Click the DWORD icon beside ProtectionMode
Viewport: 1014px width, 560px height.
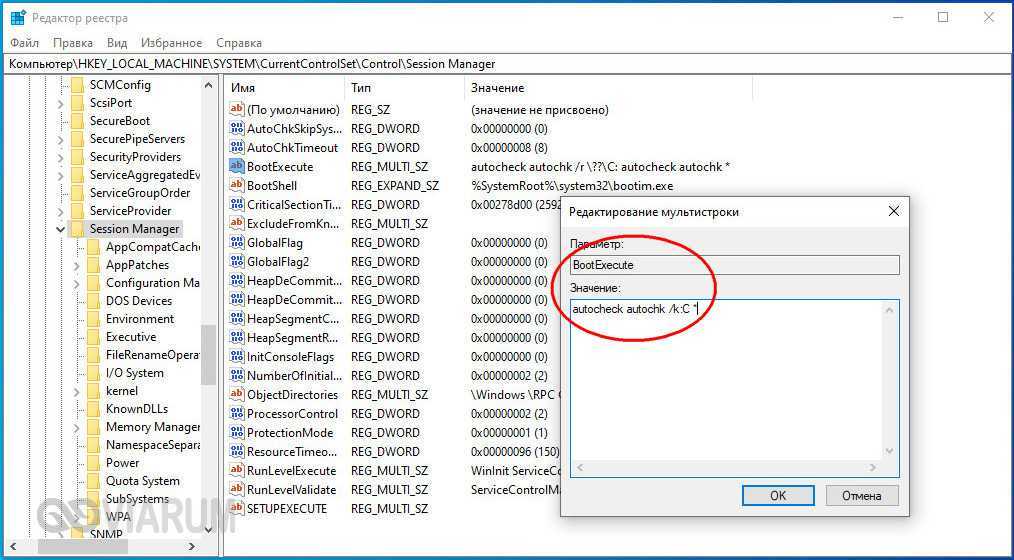point(237,433)
